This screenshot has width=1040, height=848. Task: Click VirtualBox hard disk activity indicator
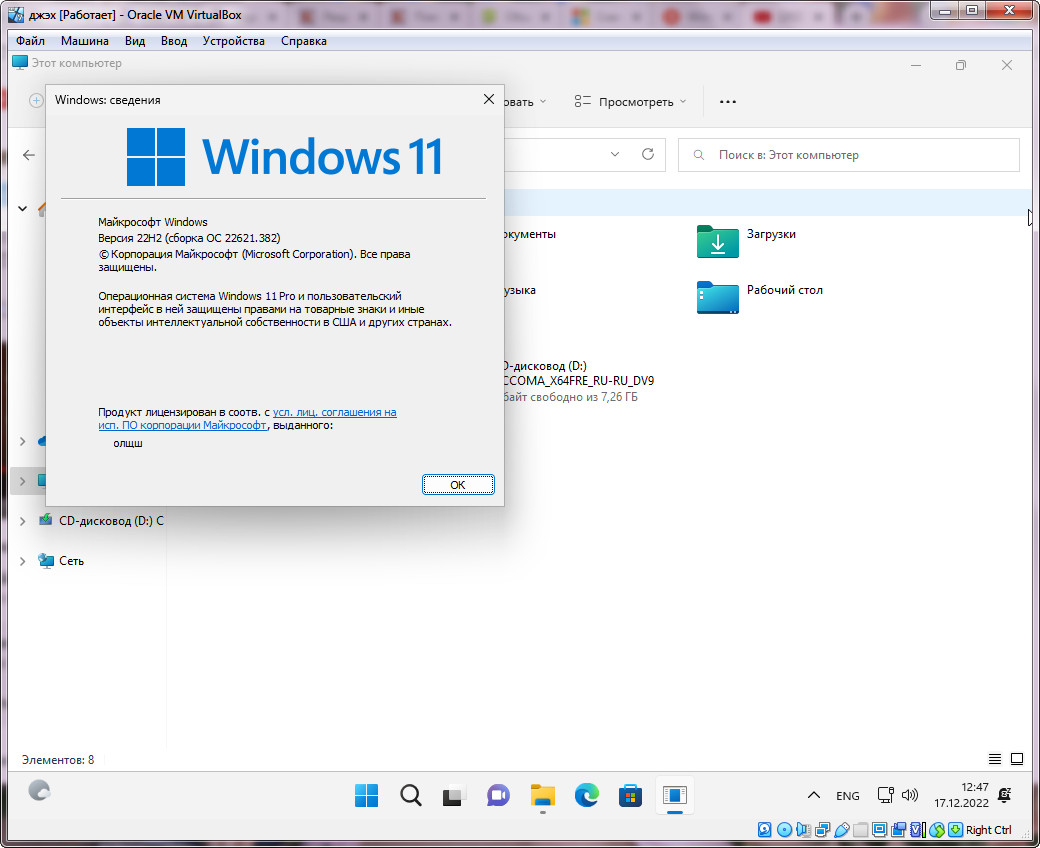[764, 829]
